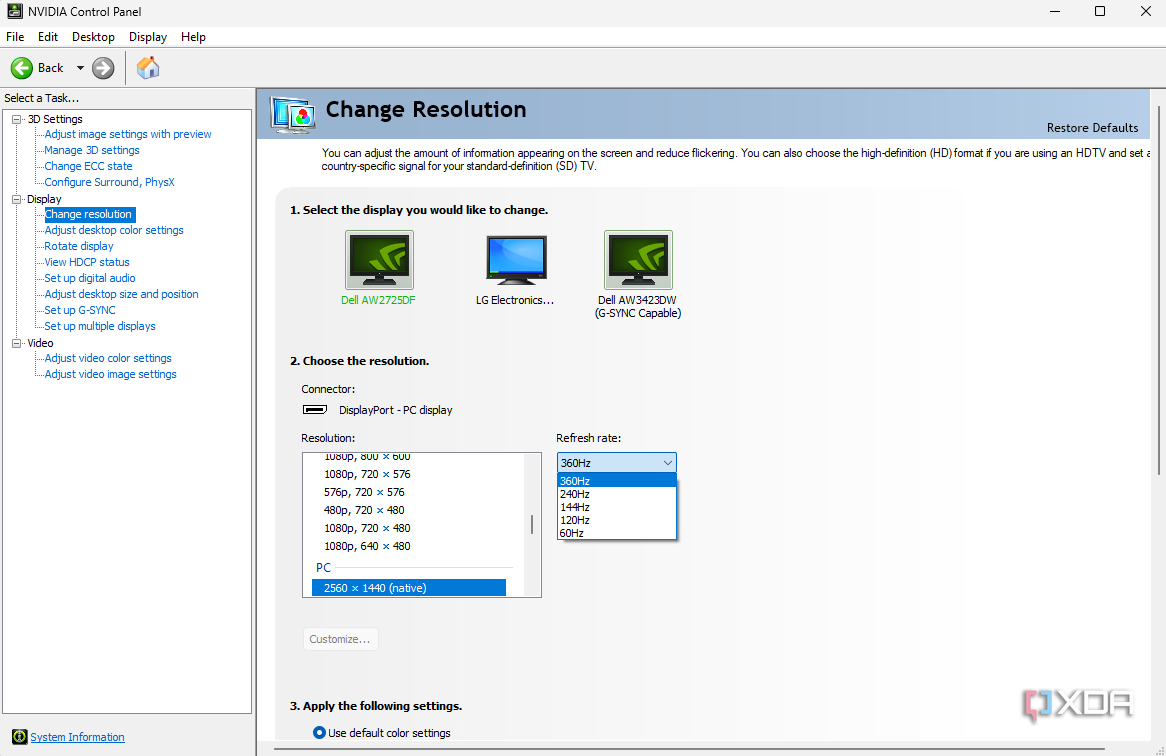The height and width of the screenshot is (756, 1166).
Task: Click Restore Defaults link
Action: coord(1092,128)
